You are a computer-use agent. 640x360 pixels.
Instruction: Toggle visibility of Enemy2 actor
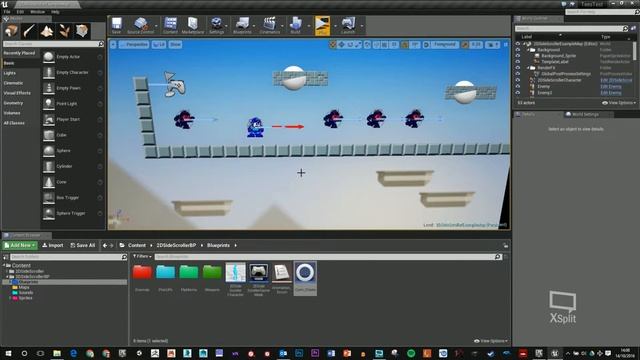tap(518, 93)
